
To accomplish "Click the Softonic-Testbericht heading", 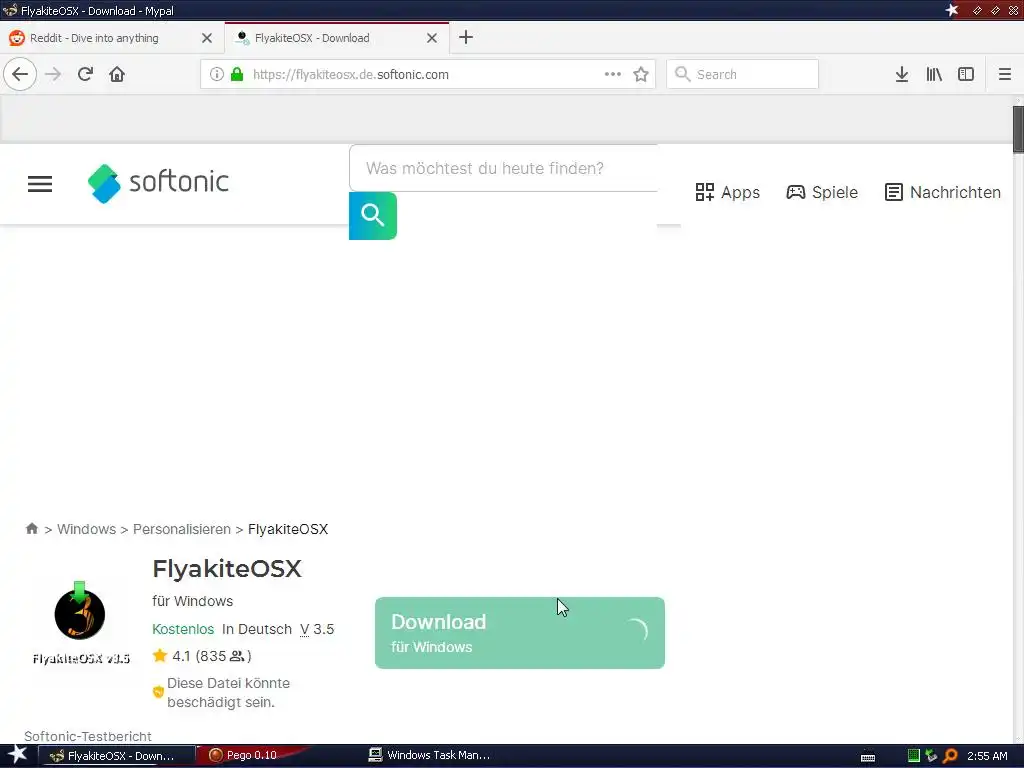I will 88,736.
